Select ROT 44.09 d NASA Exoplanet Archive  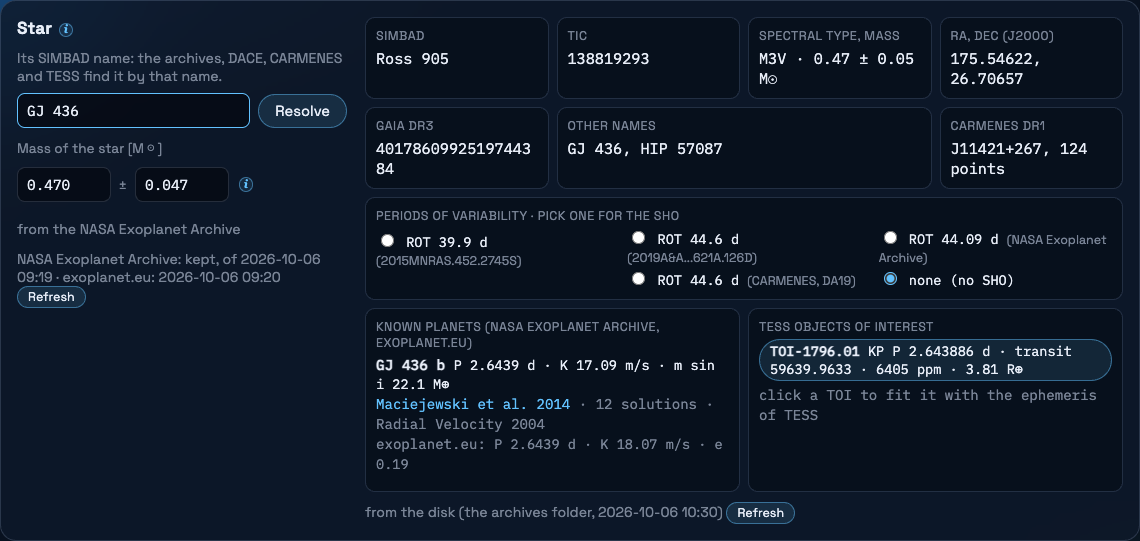click(x=890, y=238)
